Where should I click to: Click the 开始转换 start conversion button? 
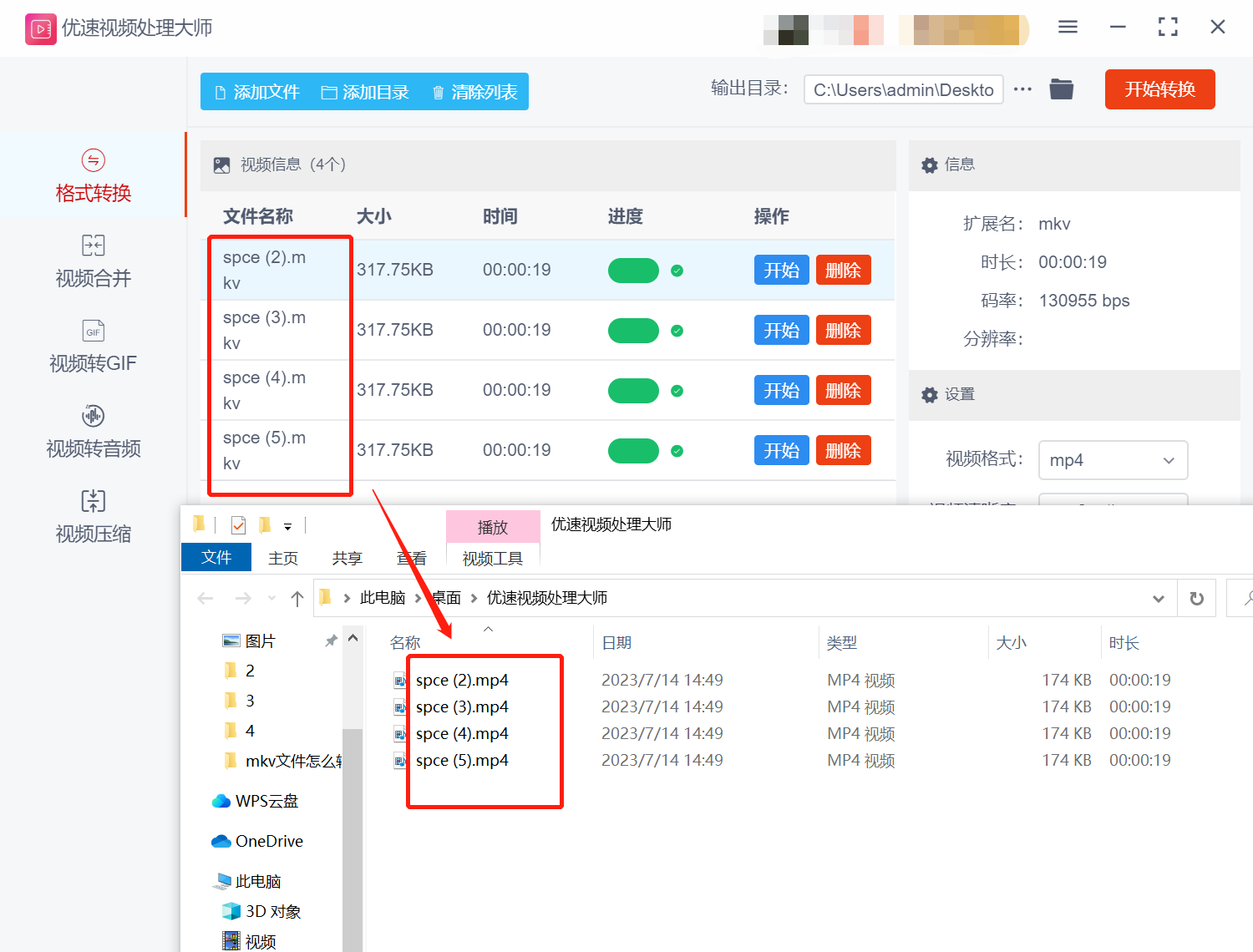pos(1159,89)
